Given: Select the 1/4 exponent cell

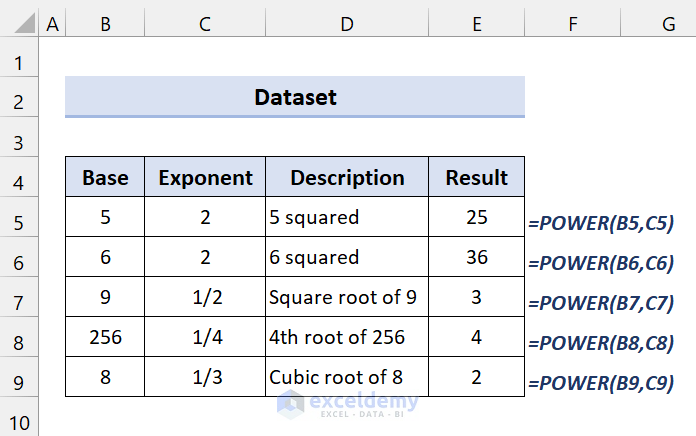Looking at the screenshot, I should pyautogui.click(x=205, y=337).
